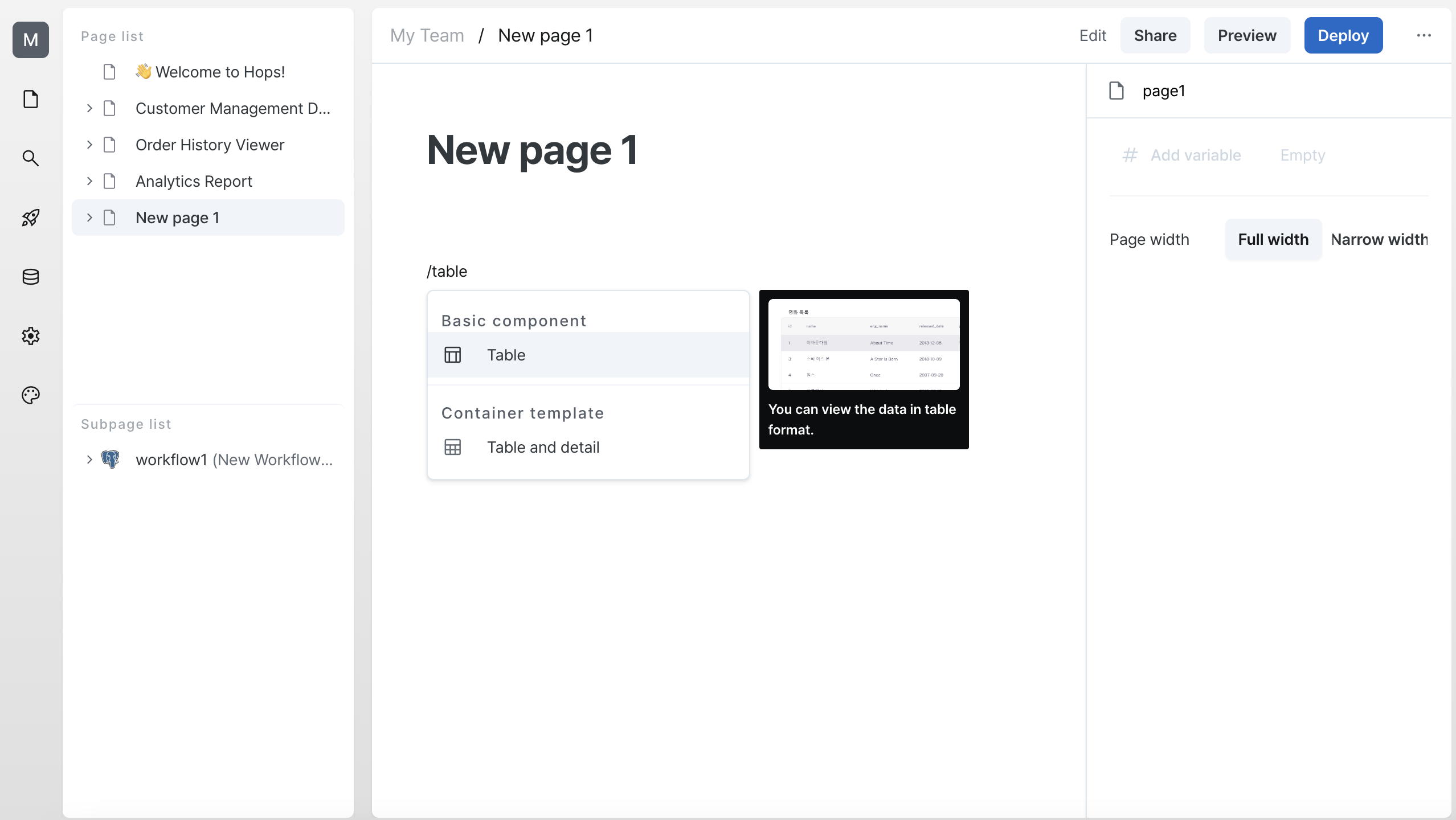Open the database Data sources icon
The width and height of the screenshot is (1456, 820).
click(x=31, y=277)
